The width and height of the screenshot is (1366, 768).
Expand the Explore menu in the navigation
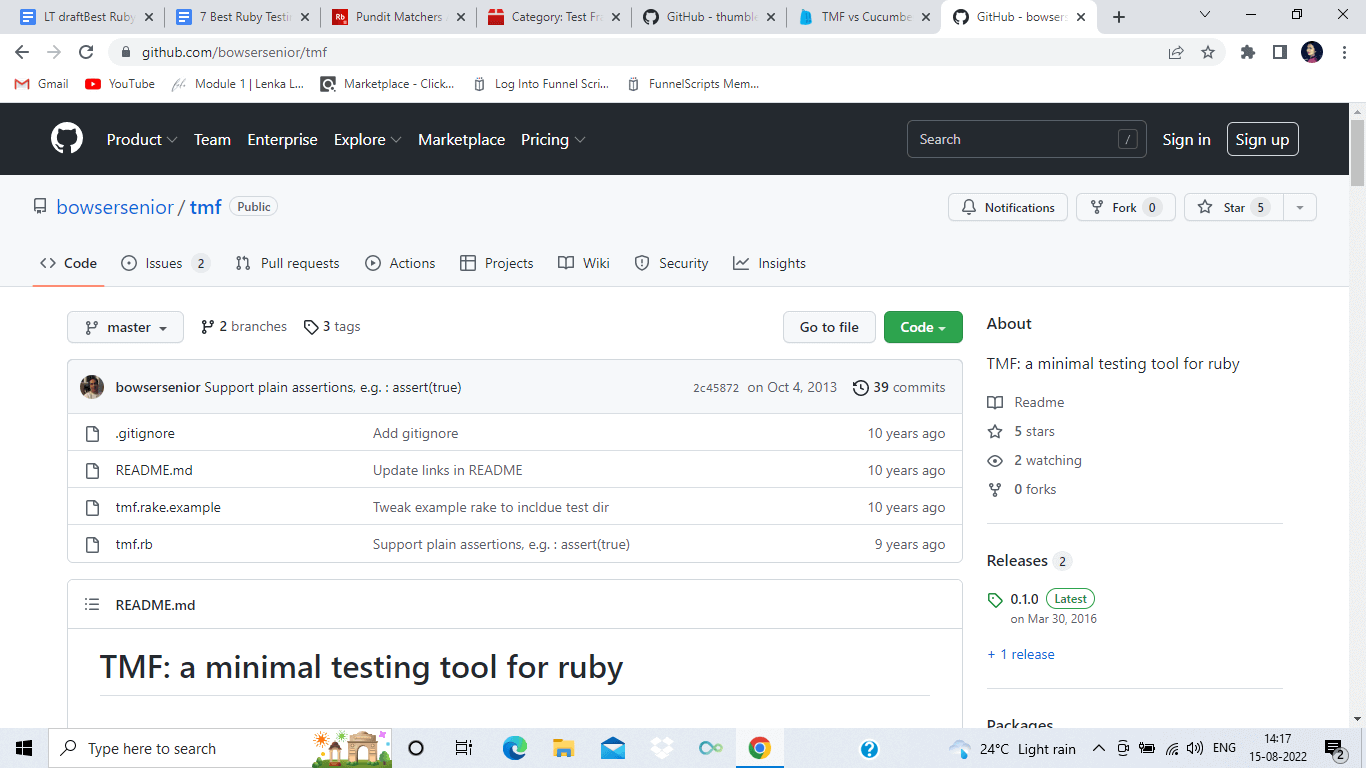coord(367,140)
